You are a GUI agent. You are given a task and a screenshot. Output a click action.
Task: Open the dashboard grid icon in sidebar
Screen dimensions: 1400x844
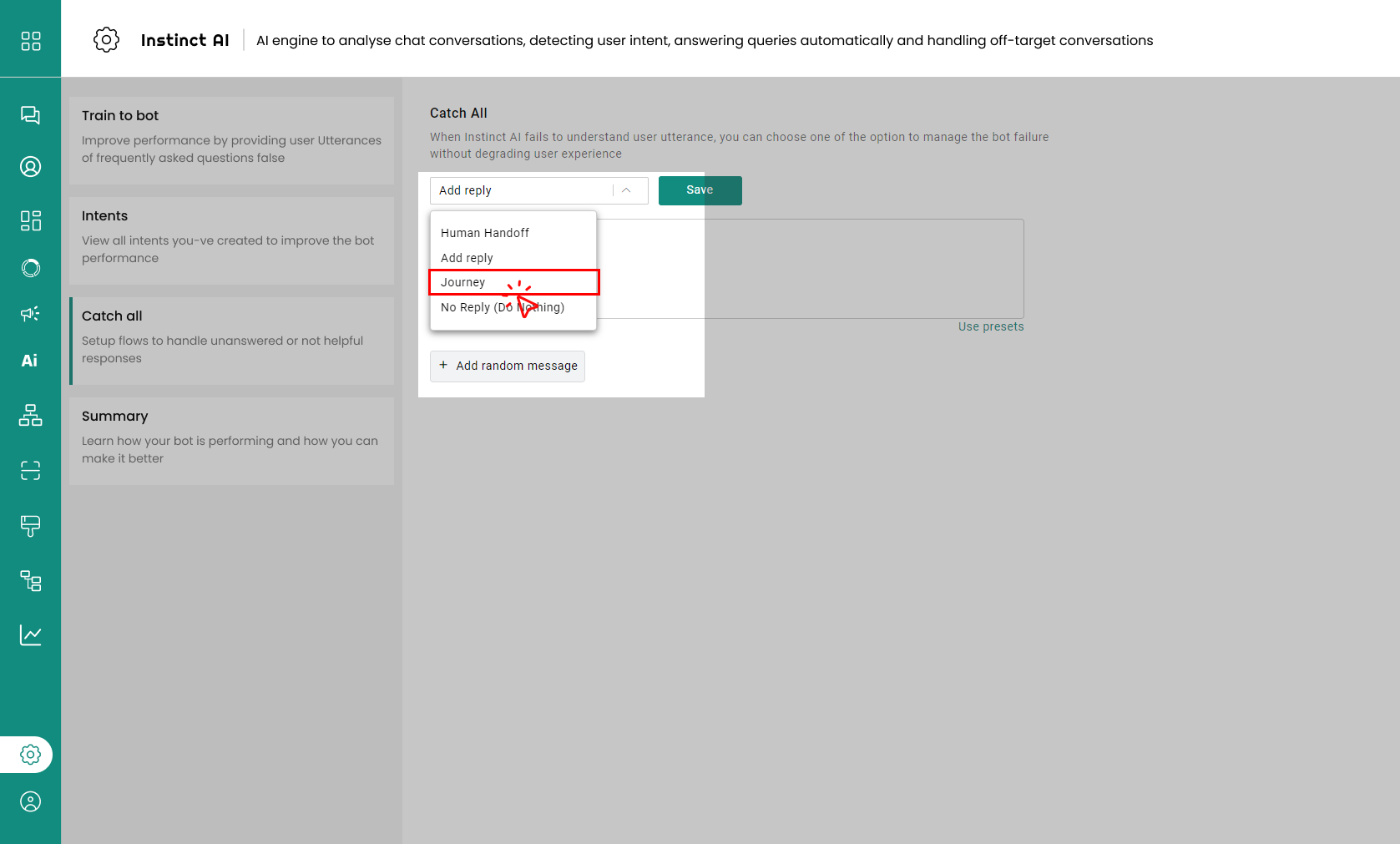coord(30,41)
